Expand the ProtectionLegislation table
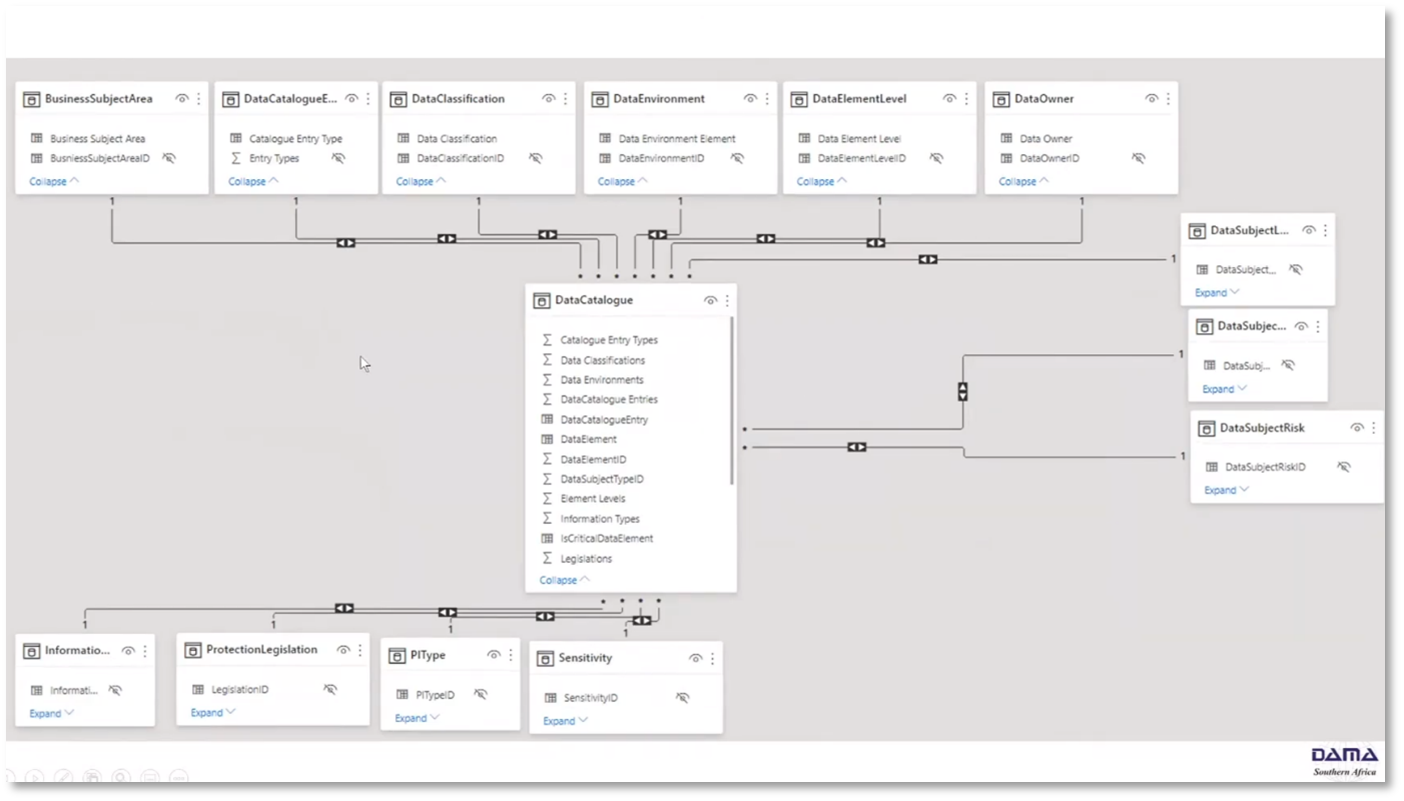The image size is (1404, 801). pyautogui.click(x=213, y=712)
